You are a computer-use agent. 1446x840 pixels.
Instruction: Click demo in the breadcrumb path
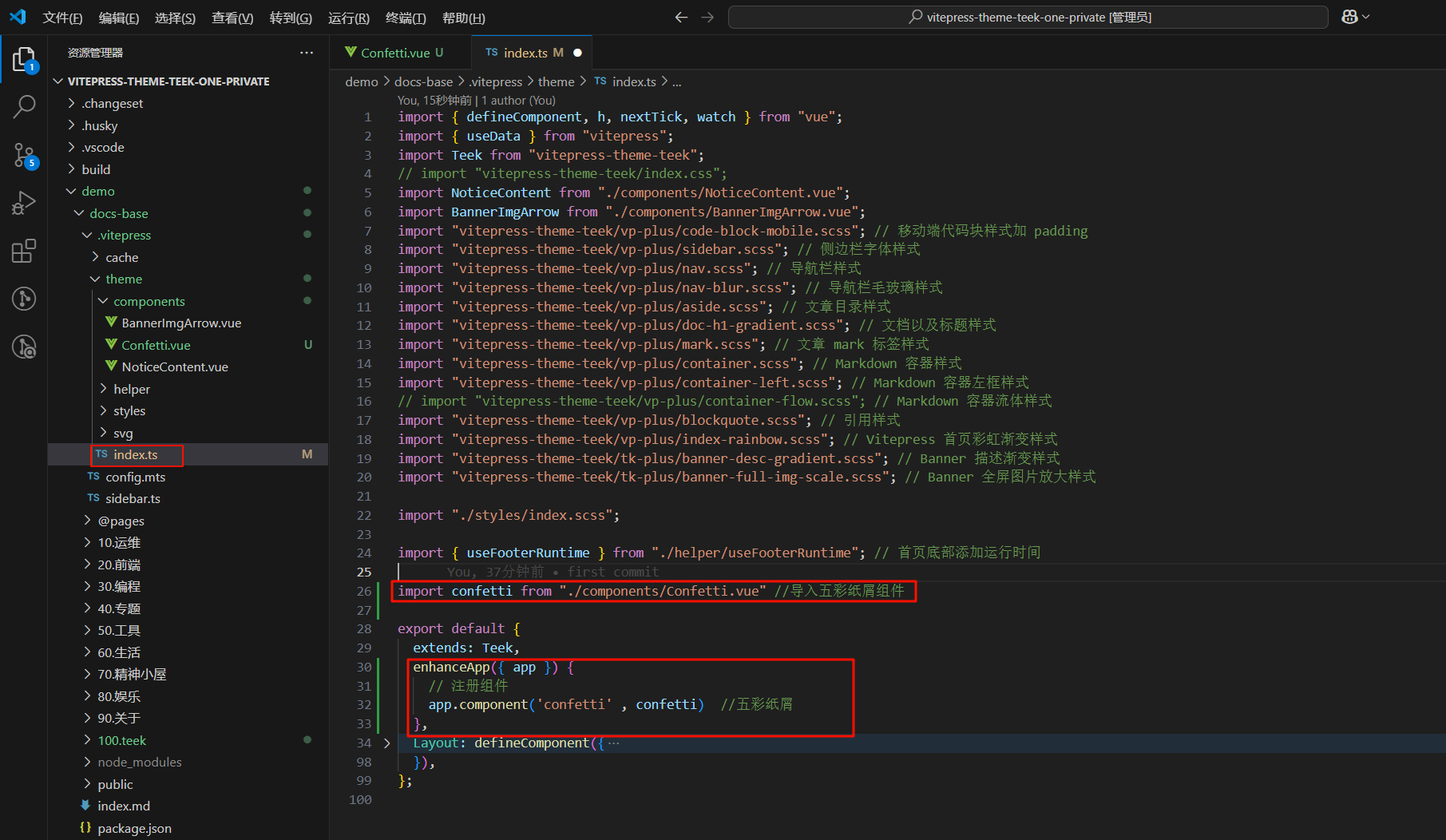click(362, 82)
